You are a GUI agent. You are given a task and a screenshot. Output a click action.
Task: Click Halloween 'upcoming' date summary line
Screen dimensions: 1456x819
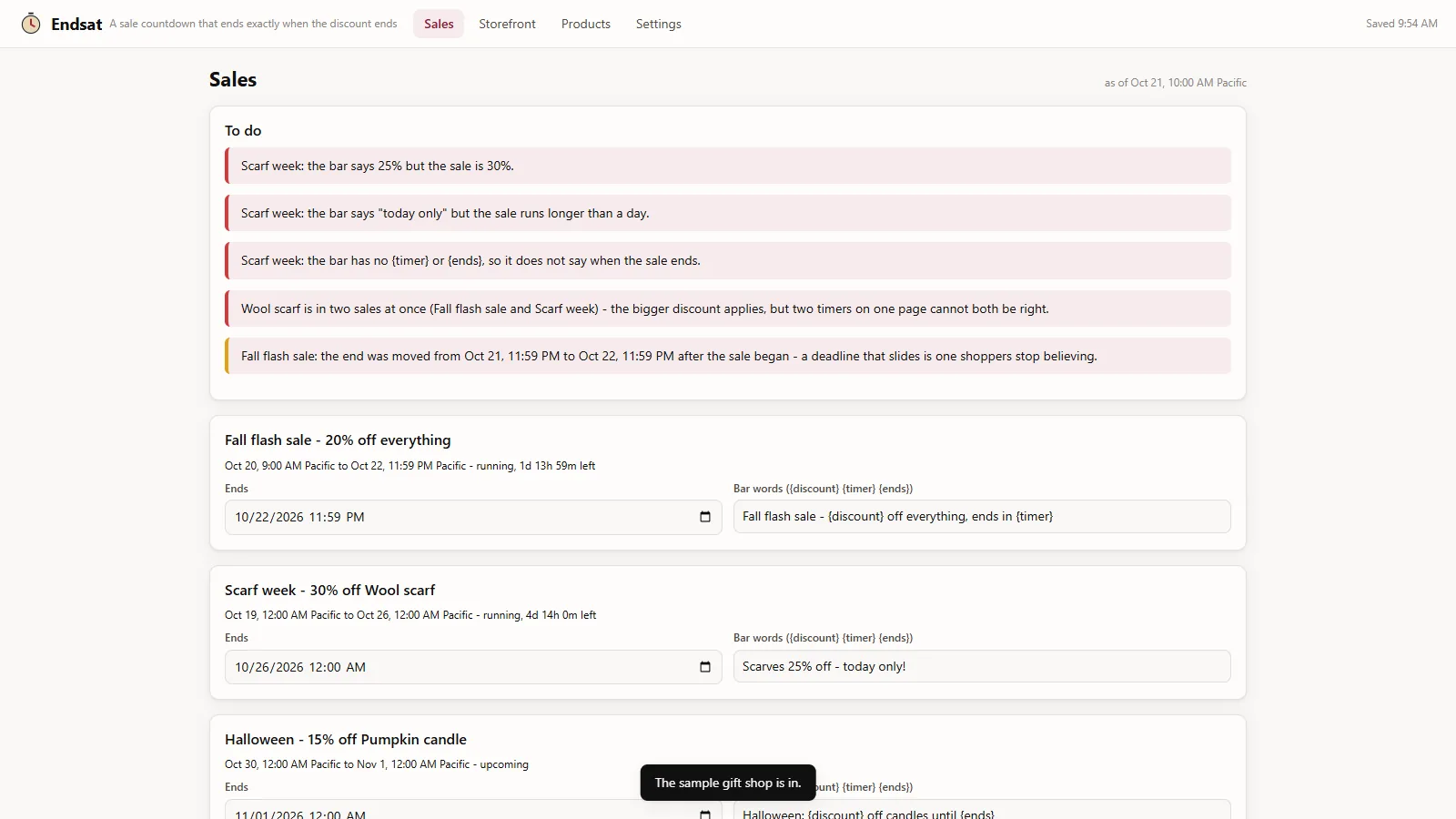click(x=377, y=764)
